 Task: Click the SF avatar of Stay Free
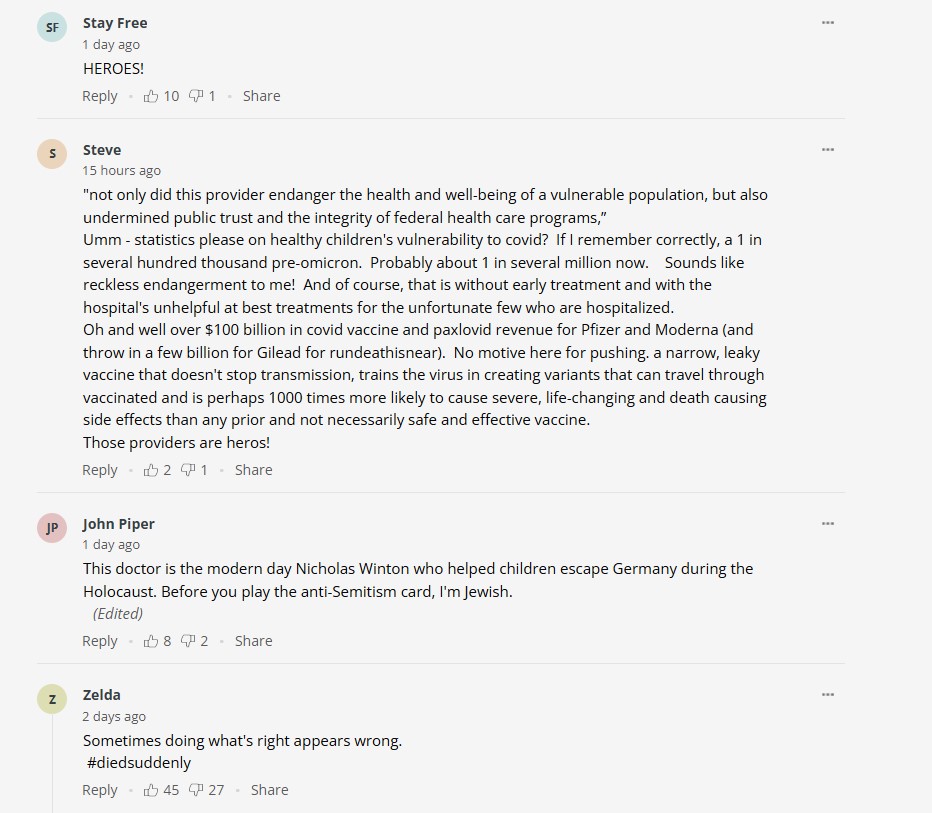pos(52,27)
